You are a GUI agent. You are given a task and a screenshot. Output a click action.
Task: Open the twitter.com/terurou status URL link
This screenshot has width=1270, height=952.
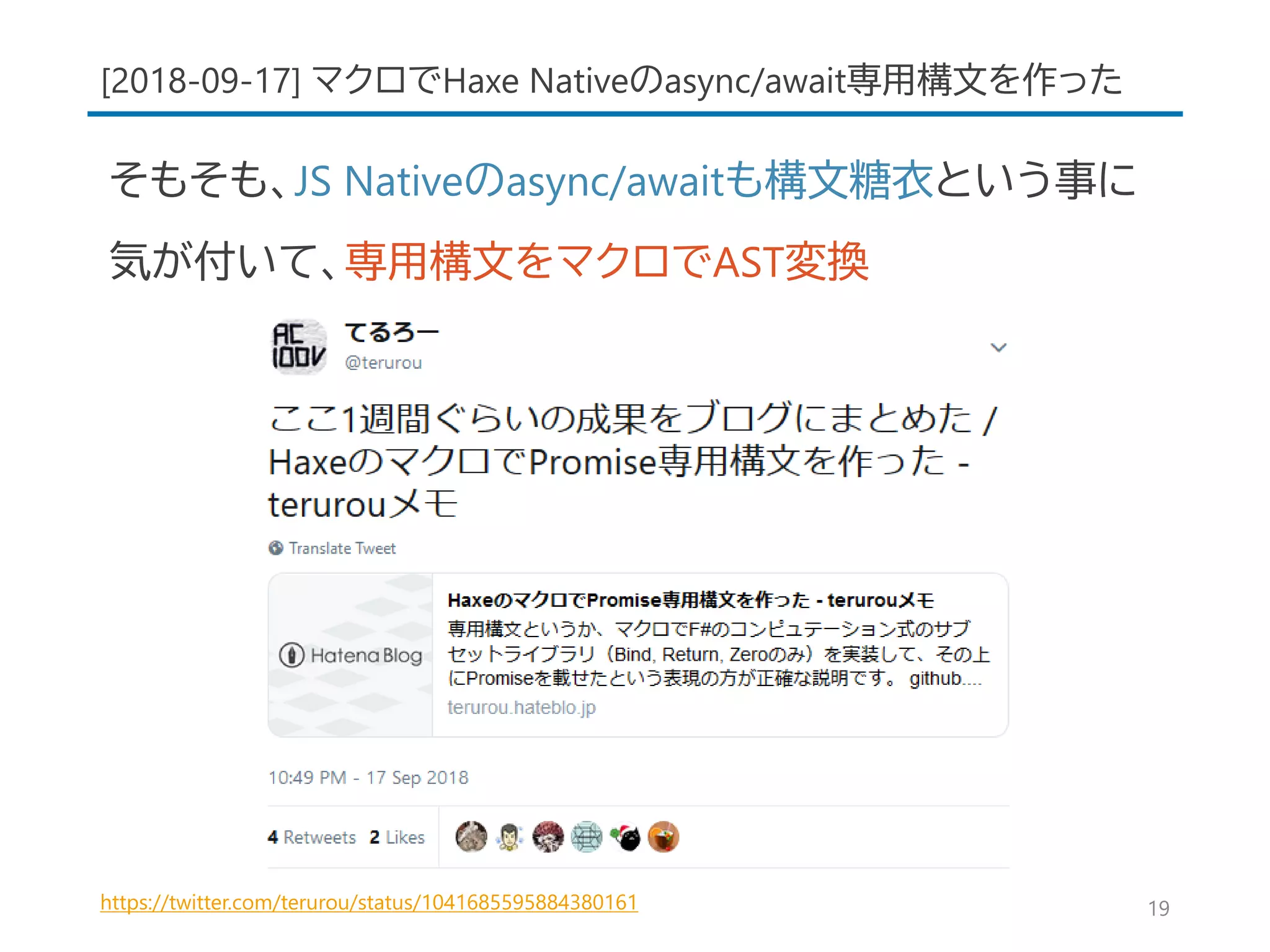click(369, 902)
